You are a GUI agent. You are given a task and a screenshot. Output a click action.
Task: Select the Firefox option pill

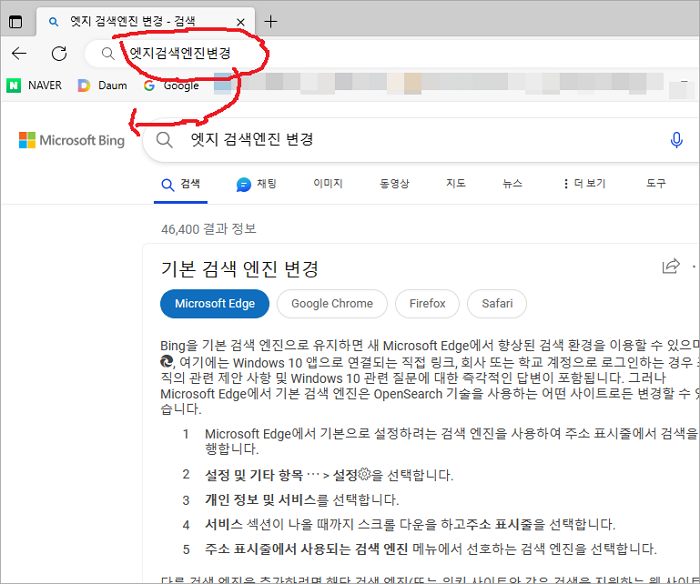click(427, 304)
